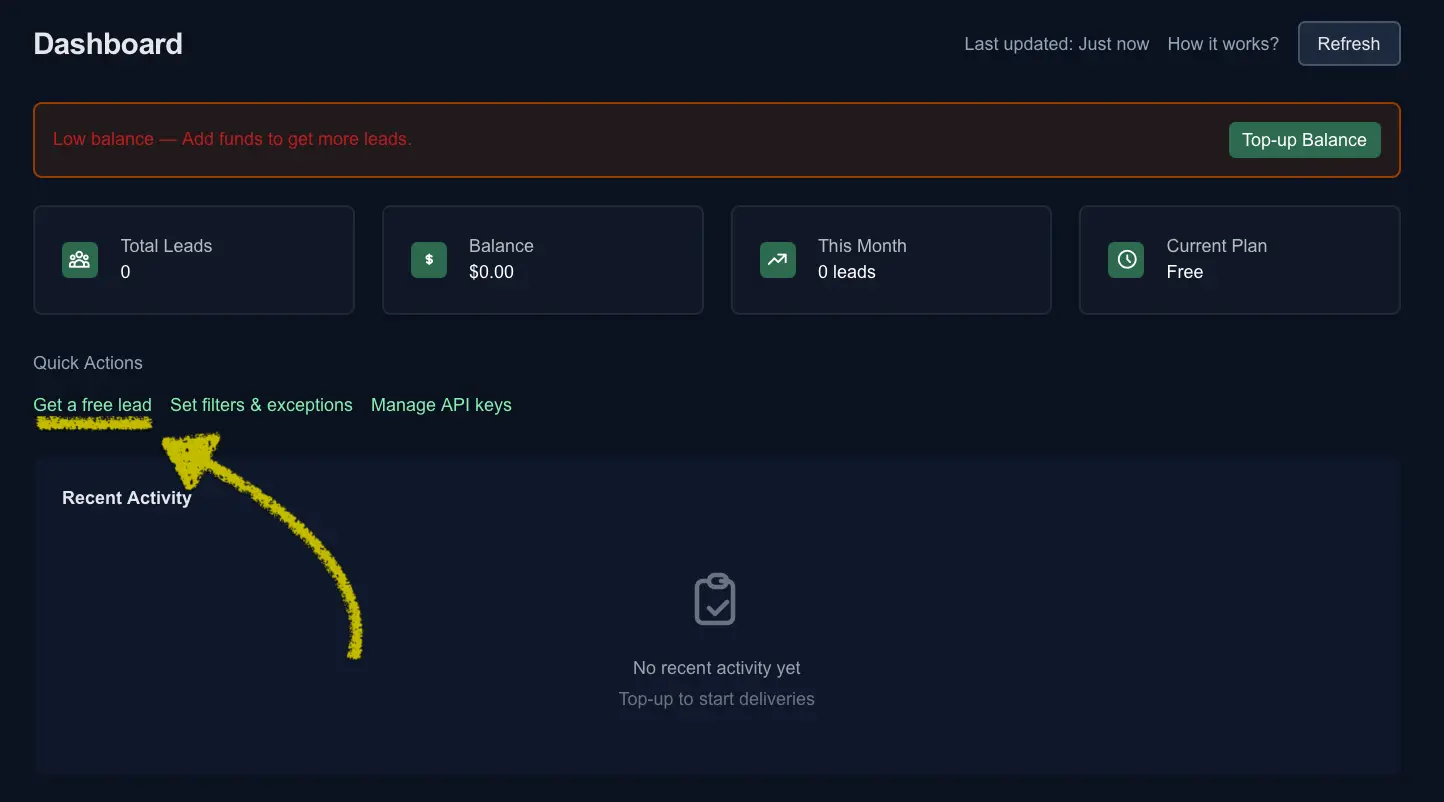
Task: Click the How it works? link
Action: pyautogui.click(x=1222, y=43)
